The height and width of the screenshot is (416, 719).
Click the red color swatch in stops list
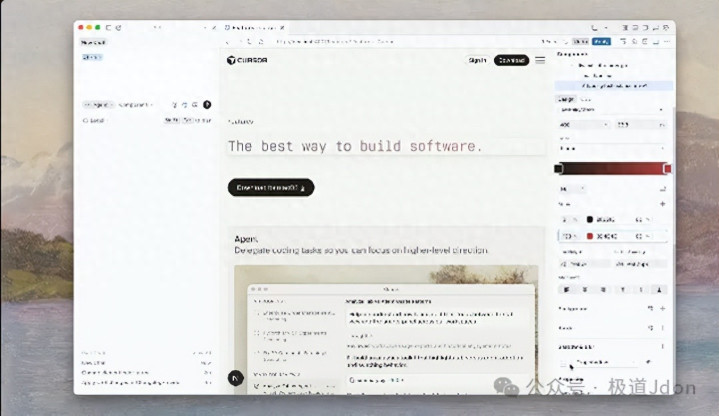pyautogui.click(x=590, y=236)
